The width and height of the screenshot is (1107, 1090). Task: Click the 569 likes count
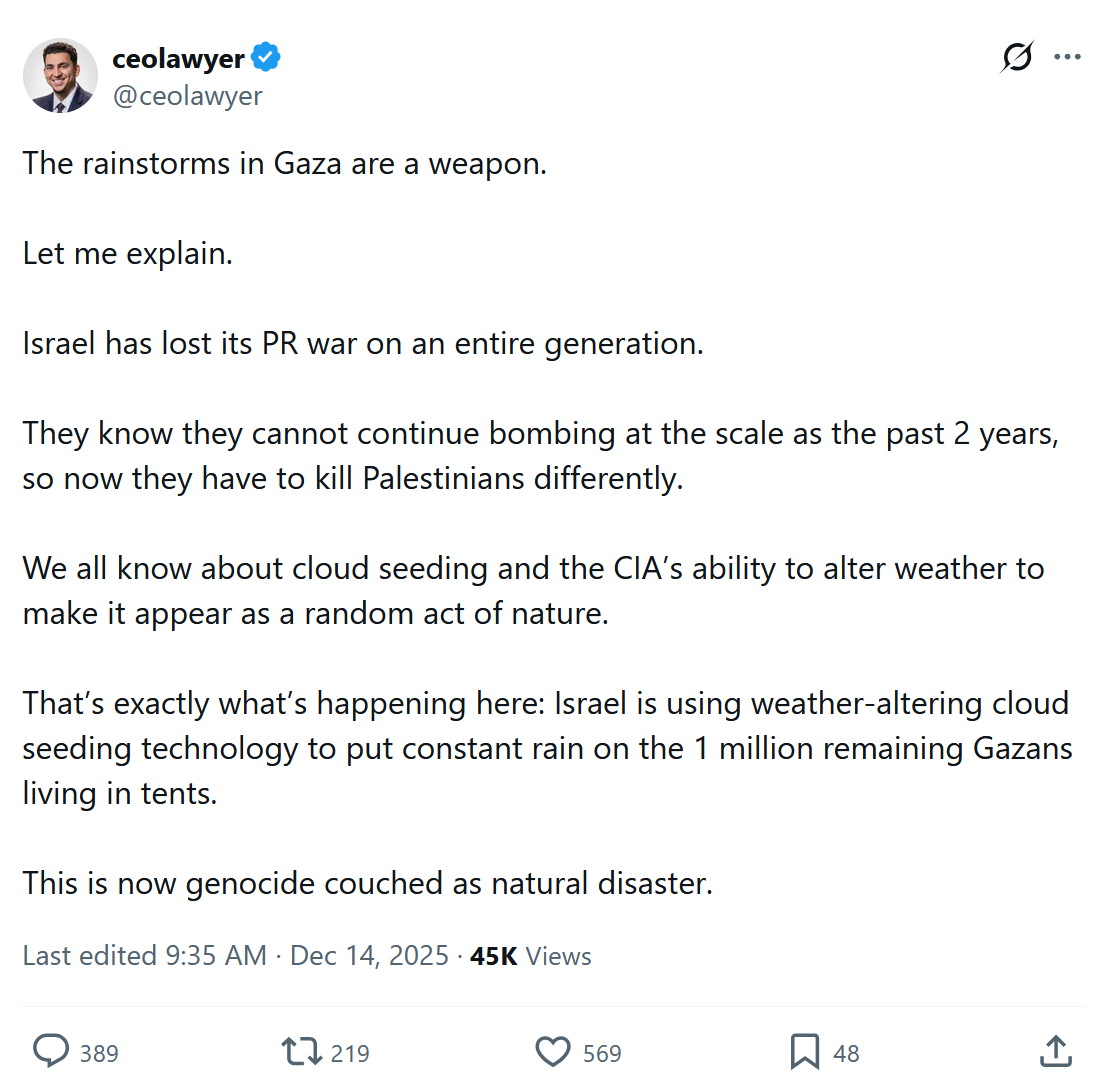click(x=602, y=1053)
